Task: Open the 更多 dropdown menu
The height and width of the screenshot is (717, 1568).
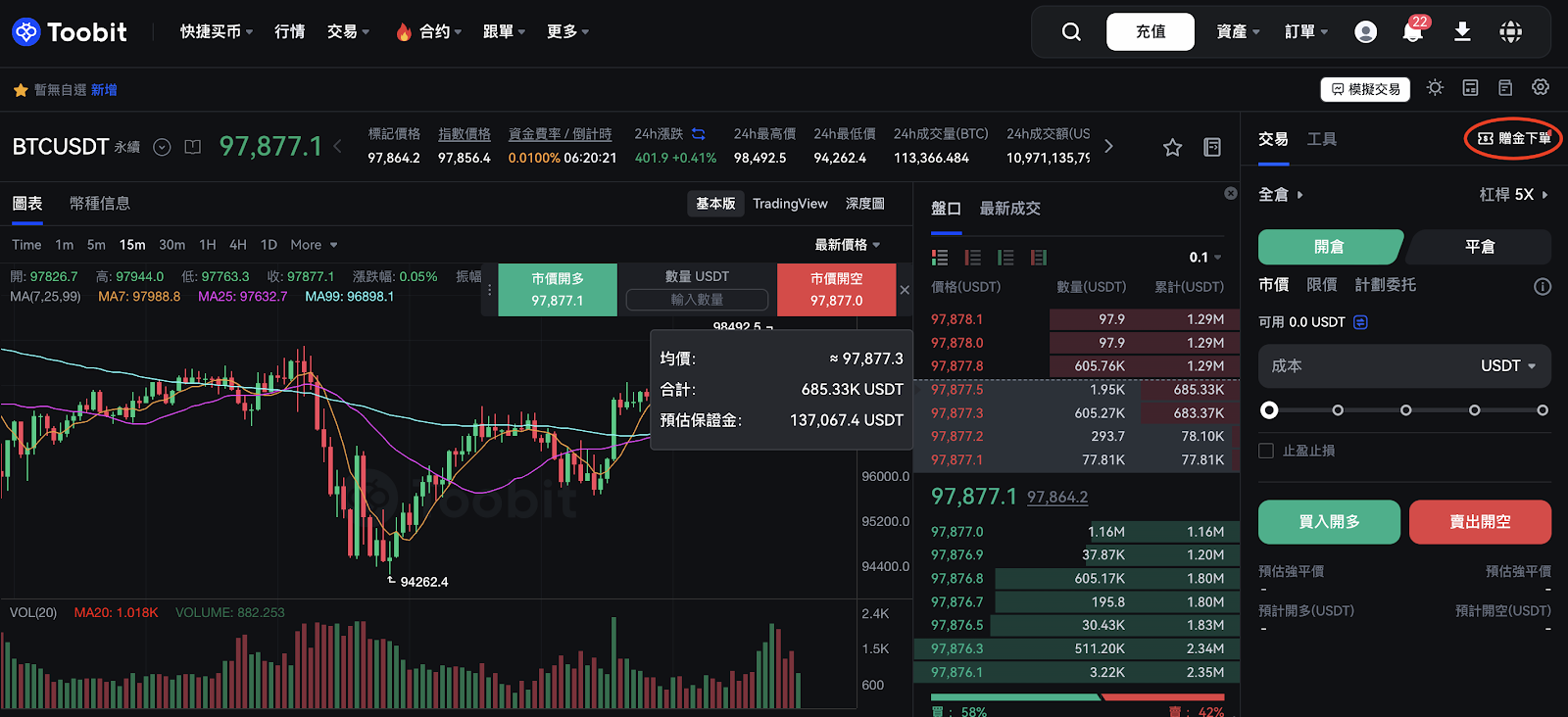Action: (568, 32)
